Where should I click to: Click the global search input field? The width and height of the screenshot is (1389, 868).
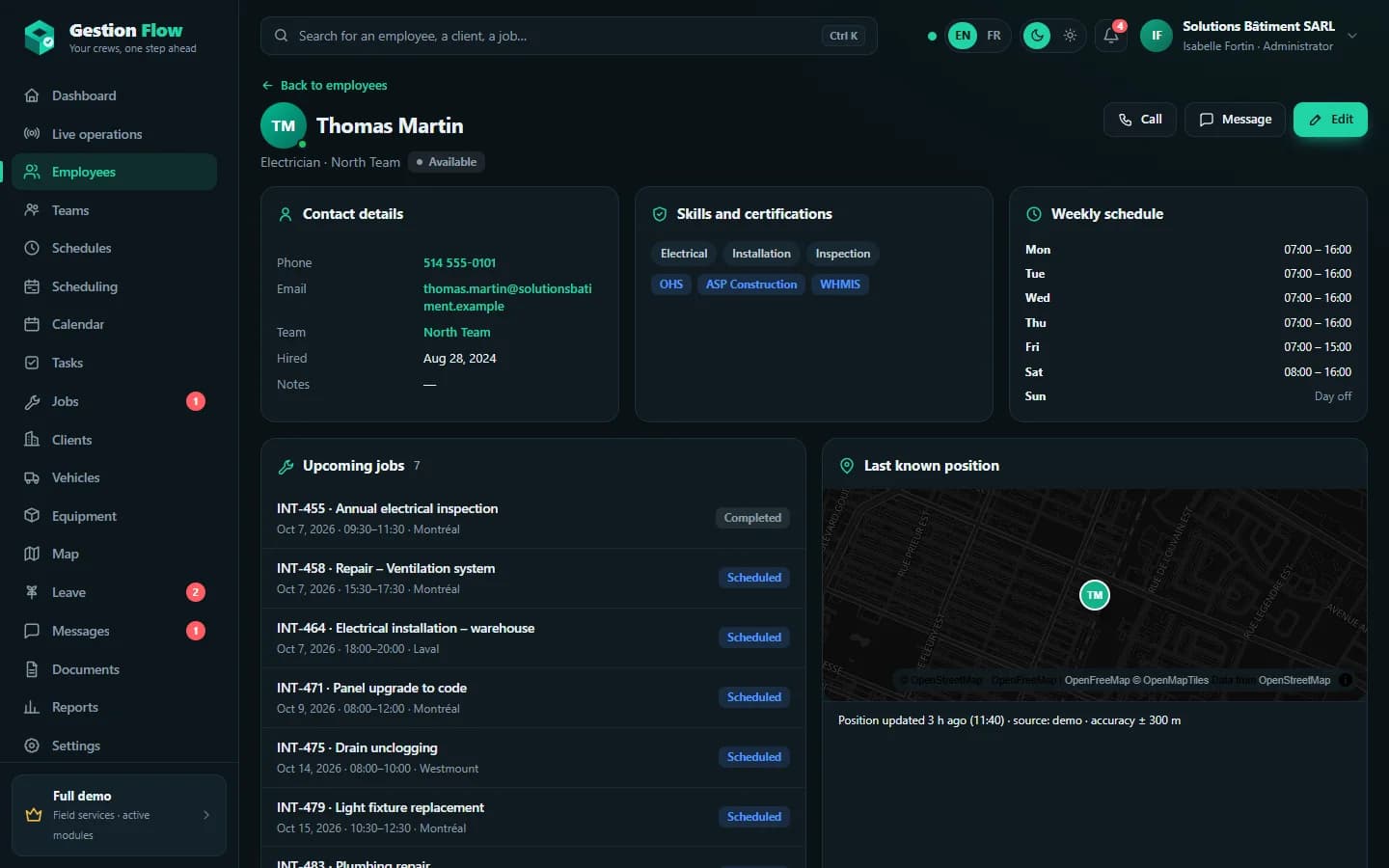click(568, 36)
